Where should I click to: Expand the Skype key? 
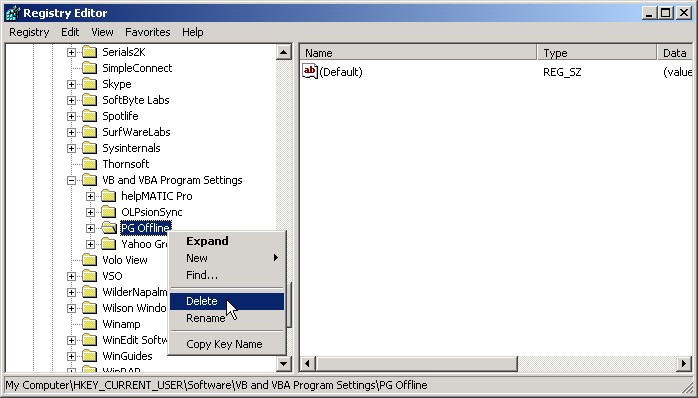pyautogui.click(x=71, y=85)
